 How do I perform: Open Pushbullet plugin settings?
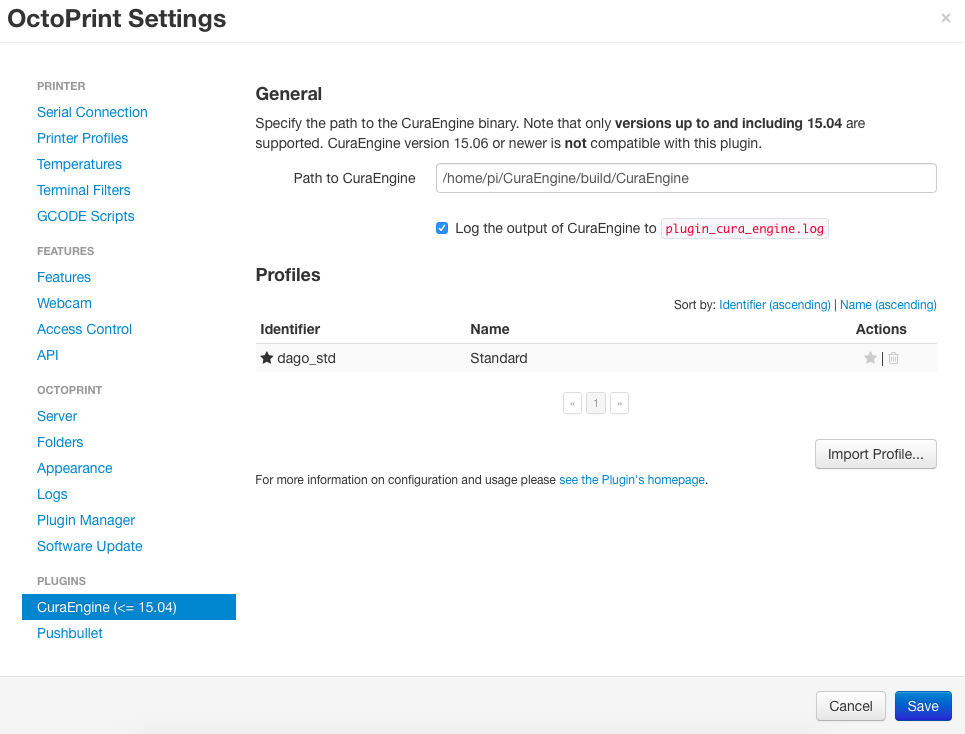pyautogui.click(x=70, y=633)
